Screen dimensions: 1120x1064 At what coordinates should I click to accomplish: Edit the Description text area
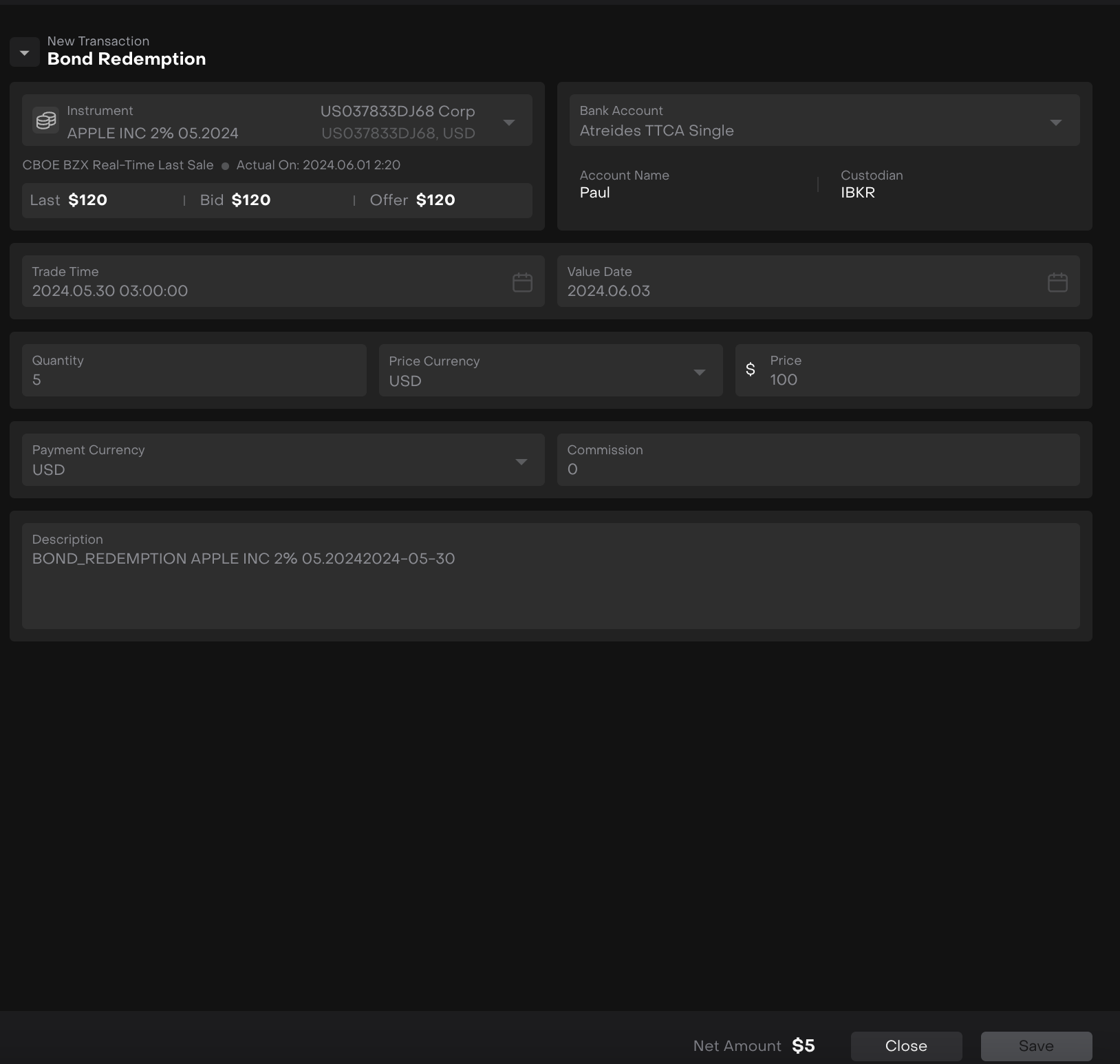[550, 585]
